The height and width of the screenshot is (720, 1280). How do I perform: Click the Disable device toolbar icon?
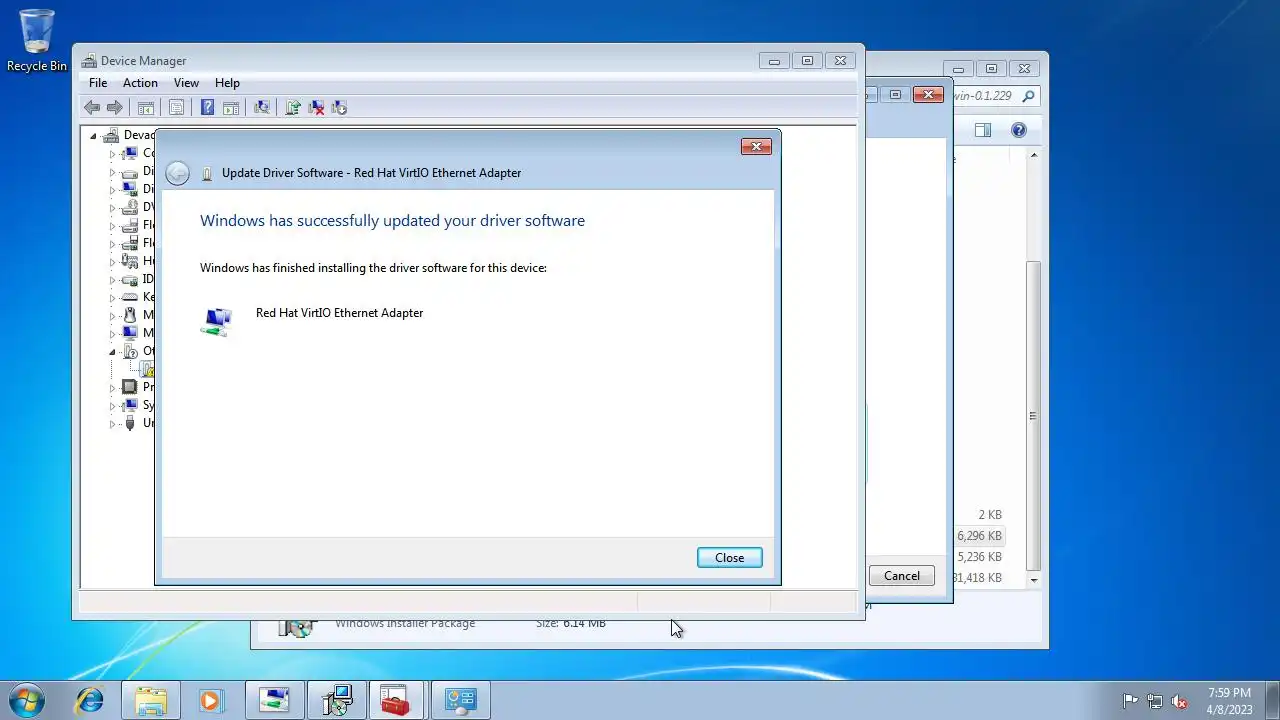(x=339, y=108)
